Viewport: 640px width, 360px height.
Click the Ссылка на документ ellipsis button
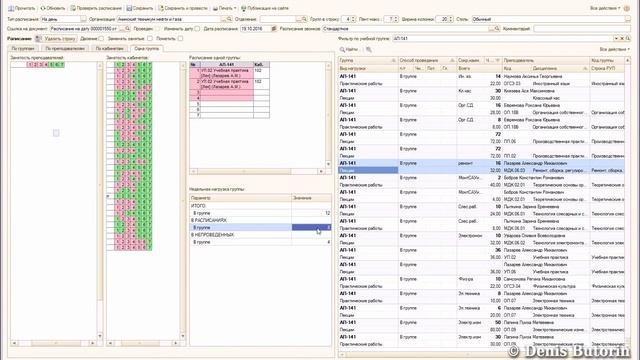[121, 29]
